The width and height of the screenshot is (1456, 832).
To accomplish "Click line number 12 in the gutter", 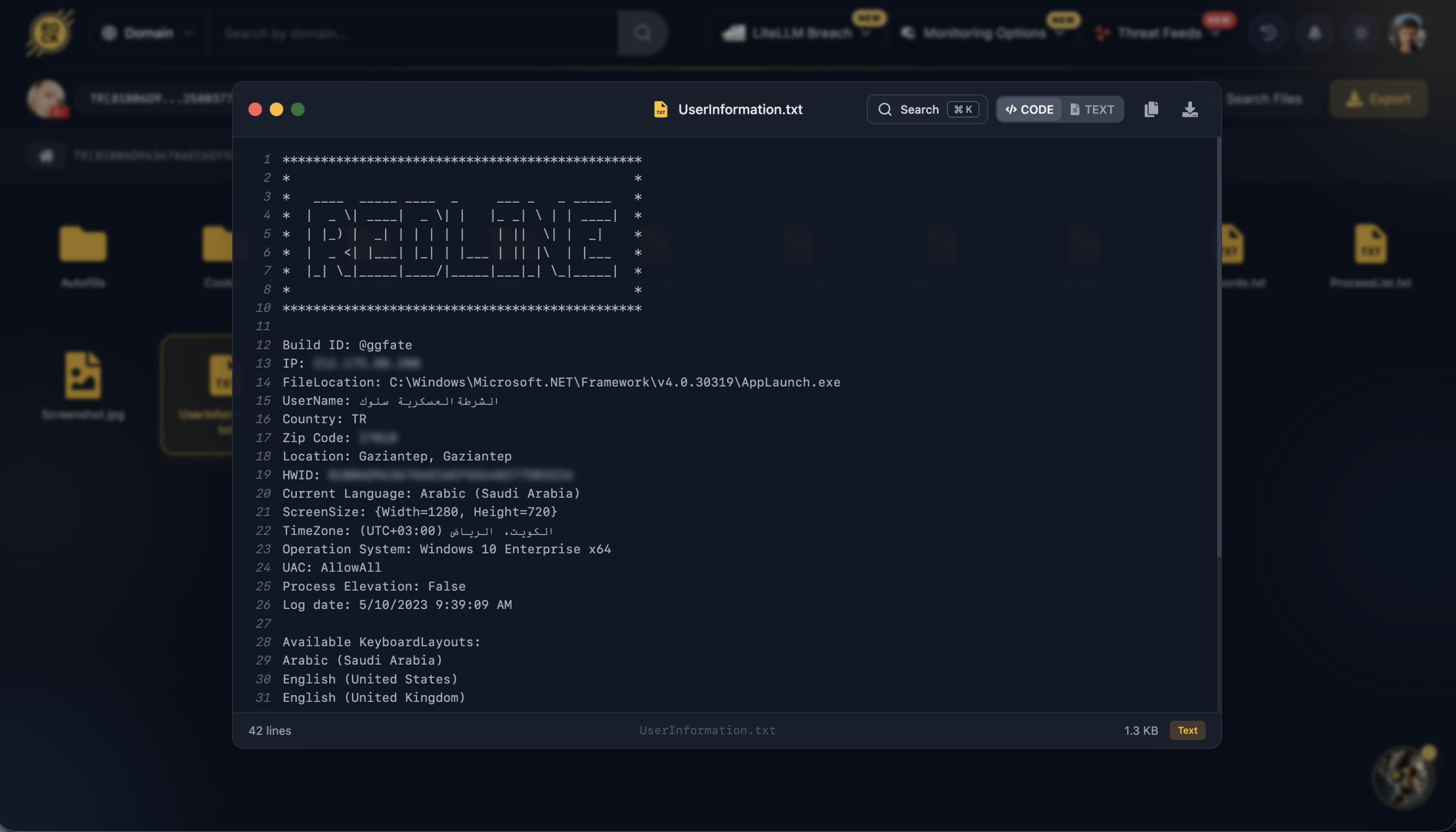I will pos(263,345).
